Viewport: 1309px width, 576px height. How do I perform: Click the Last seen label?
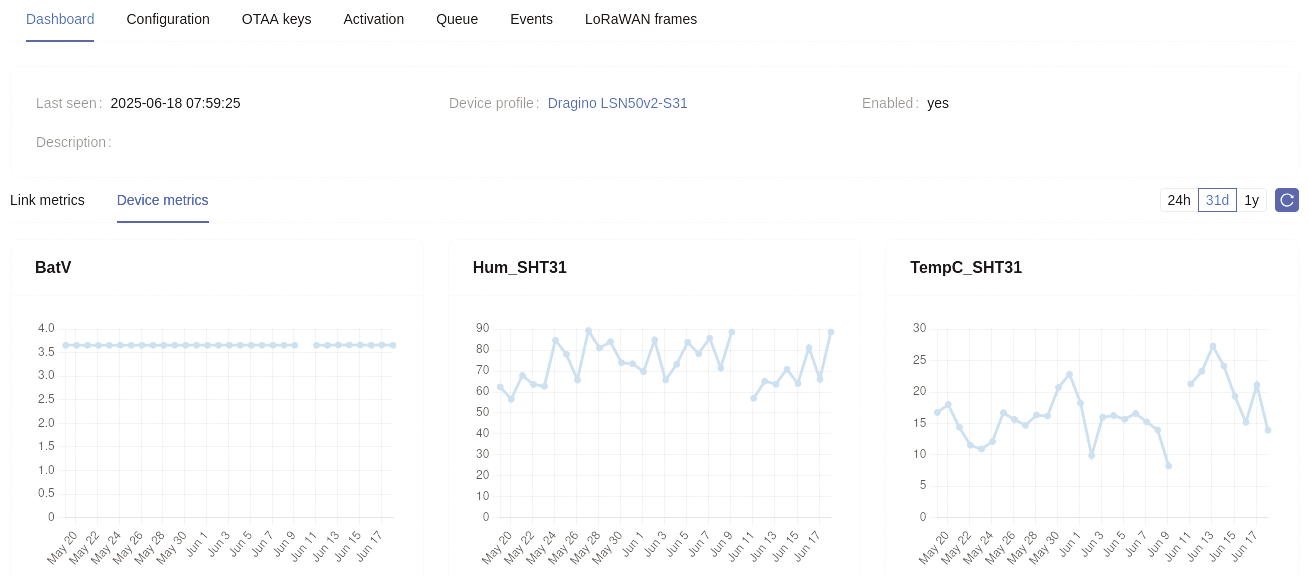(x=67, y=103)
